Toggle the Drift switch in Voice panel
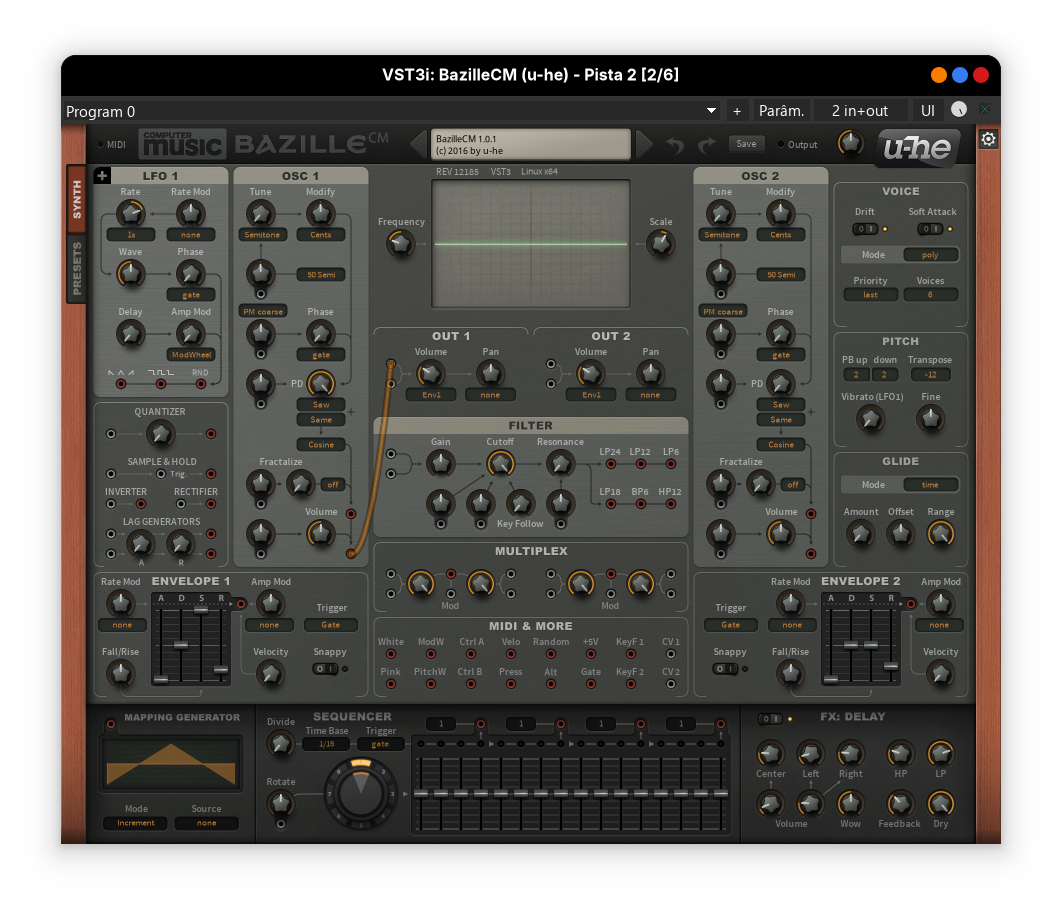 864,229
